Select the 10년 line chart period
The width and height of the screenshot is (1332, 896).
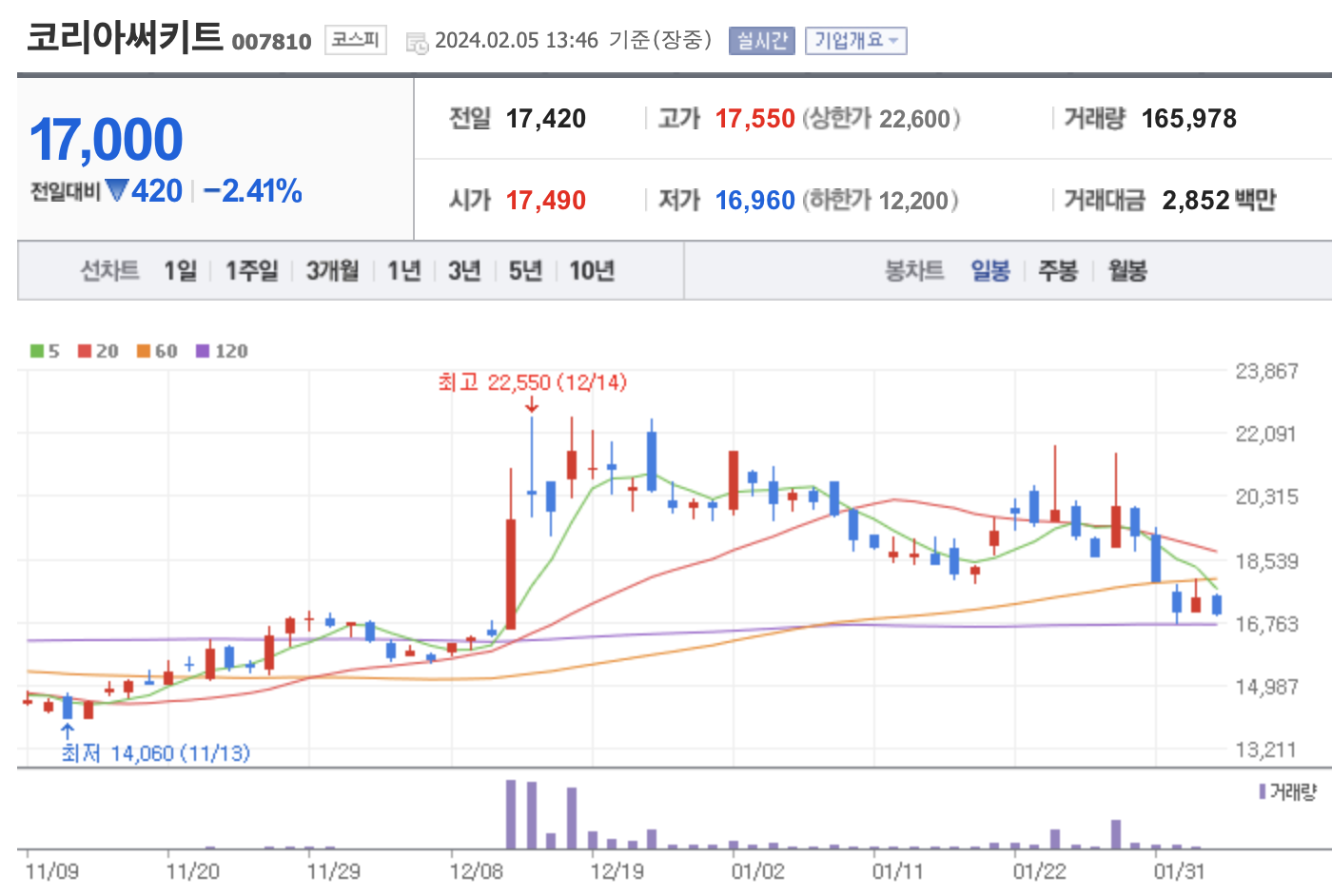coord(592,271)
